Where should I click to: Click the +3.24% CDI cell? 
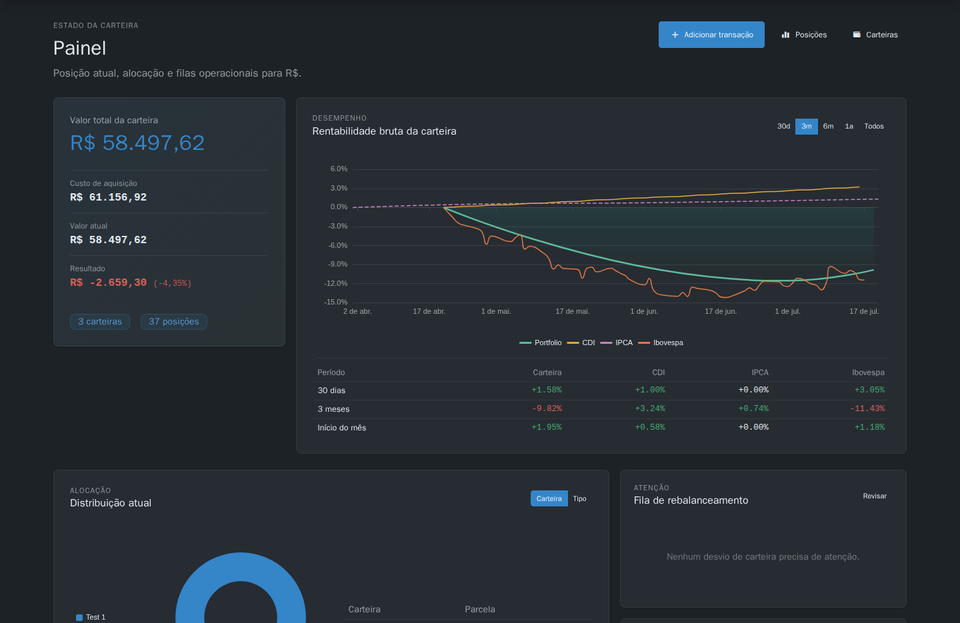pyautogui.click(x=650, y=409)
